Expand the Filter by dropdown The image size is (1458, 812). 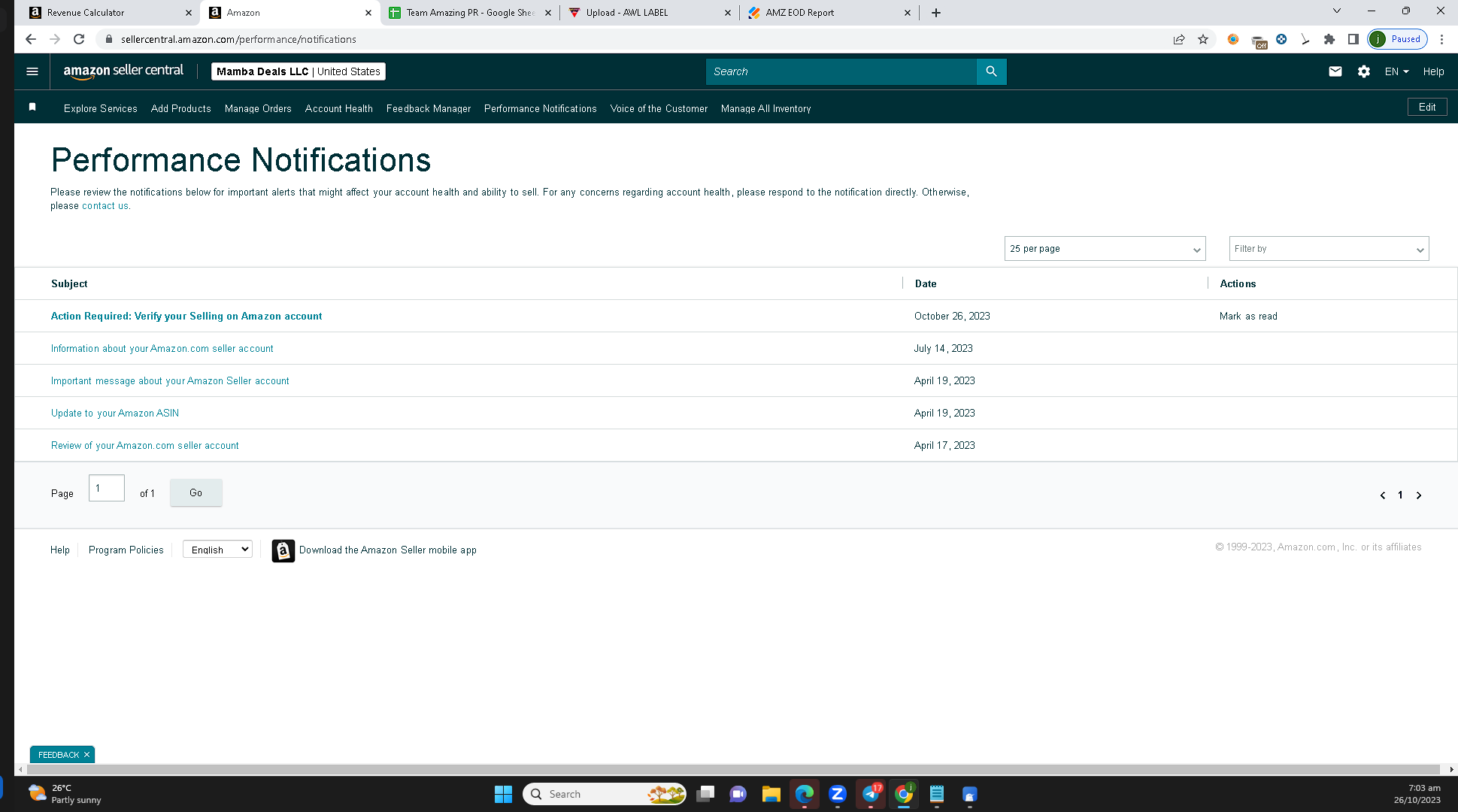[1329, 249]
